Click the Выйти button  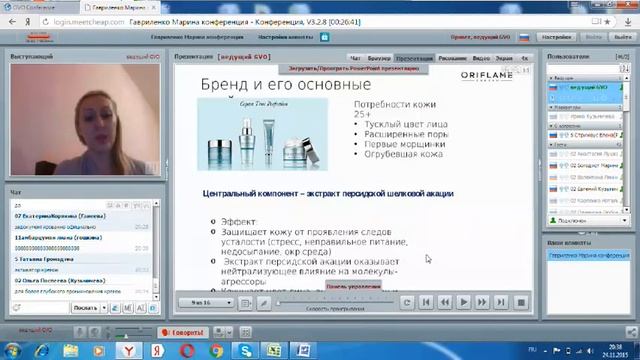(623, 37)
